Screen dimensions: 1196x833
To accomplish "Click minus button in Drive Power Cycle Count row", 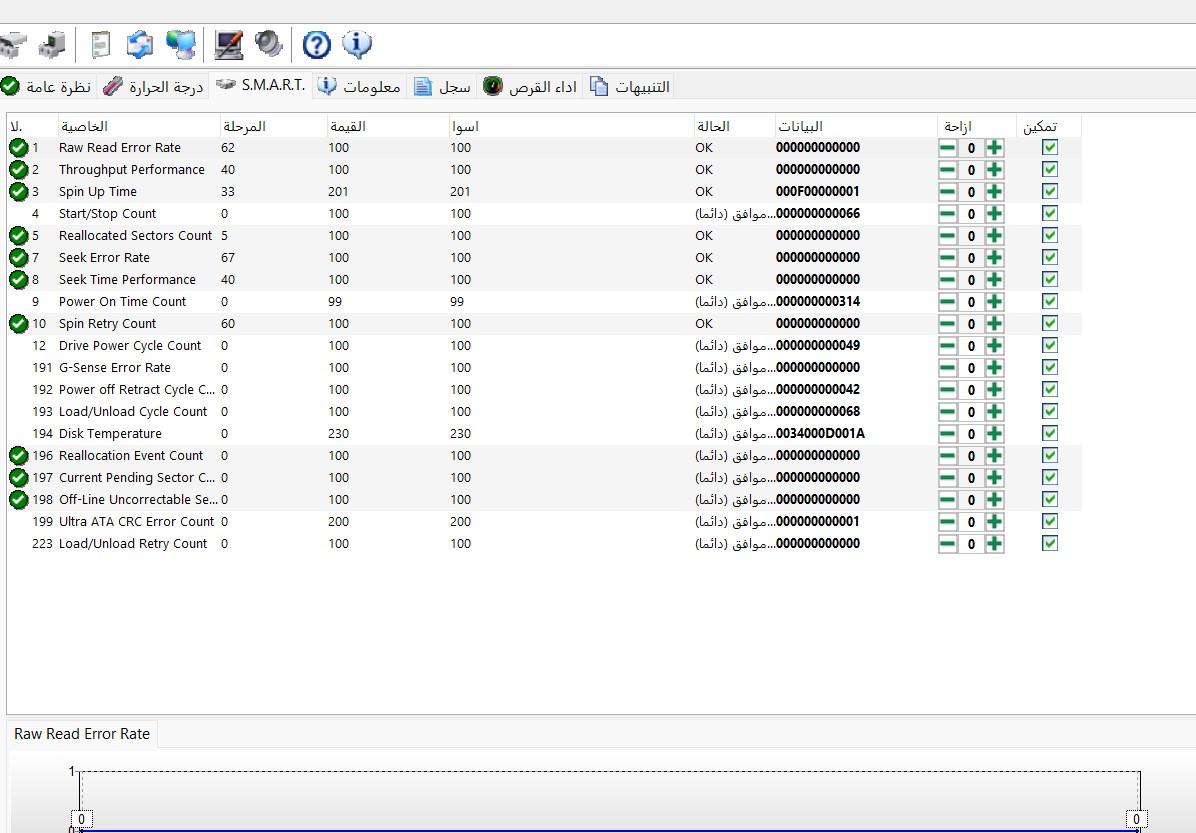I will pyautogui.click(x=947, y=346).
